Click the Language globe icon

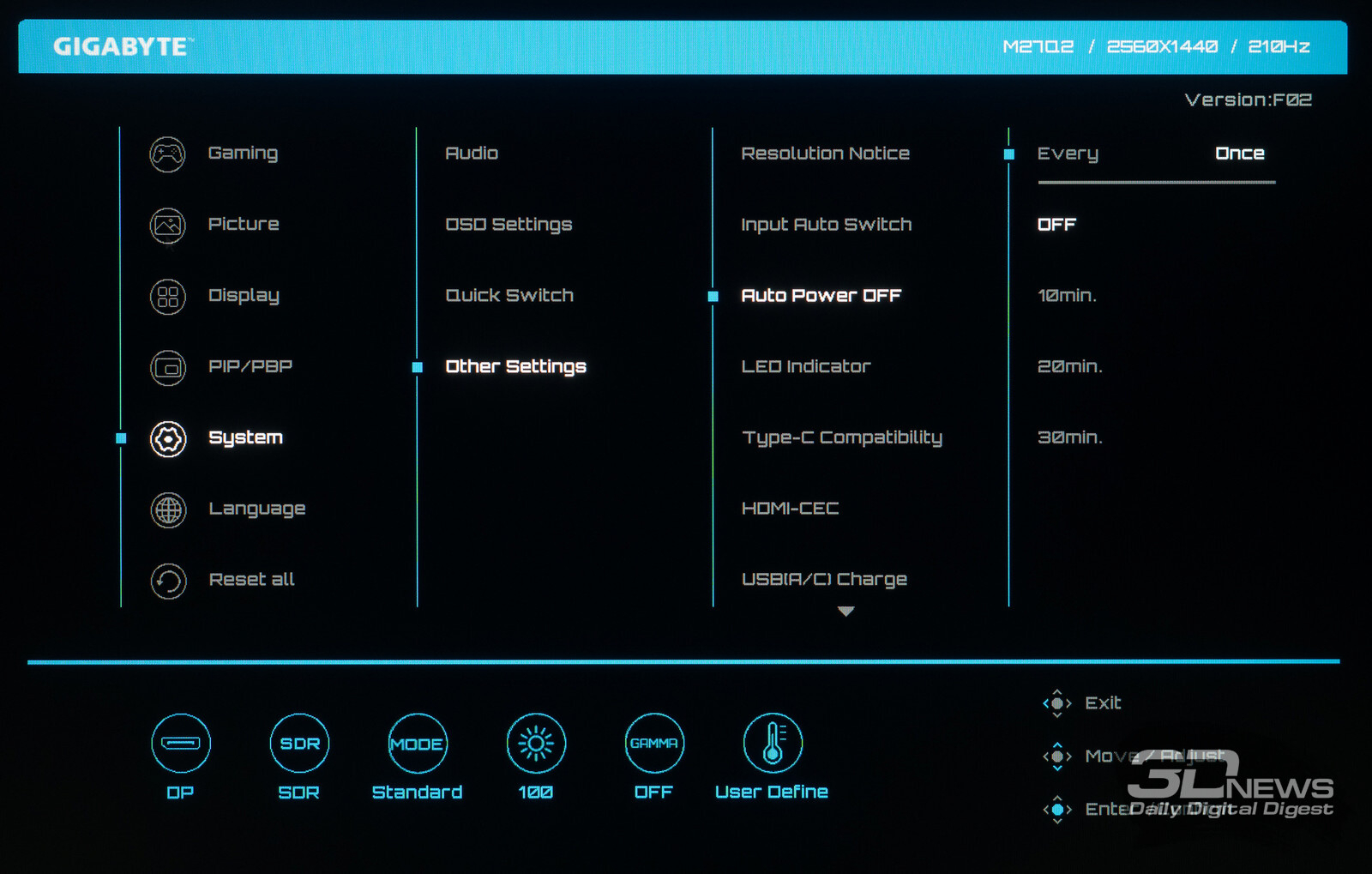(168, 510)
